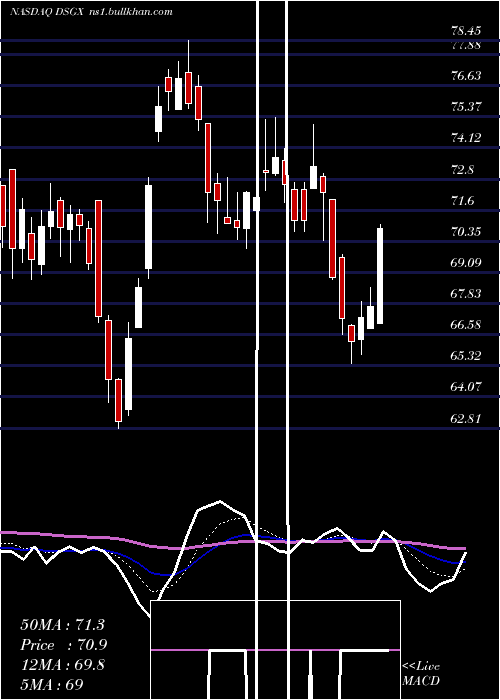500x700 pixels.
Task: Click the last tall white candlestick
Action: pyautogui.click(x=380, y=275)
